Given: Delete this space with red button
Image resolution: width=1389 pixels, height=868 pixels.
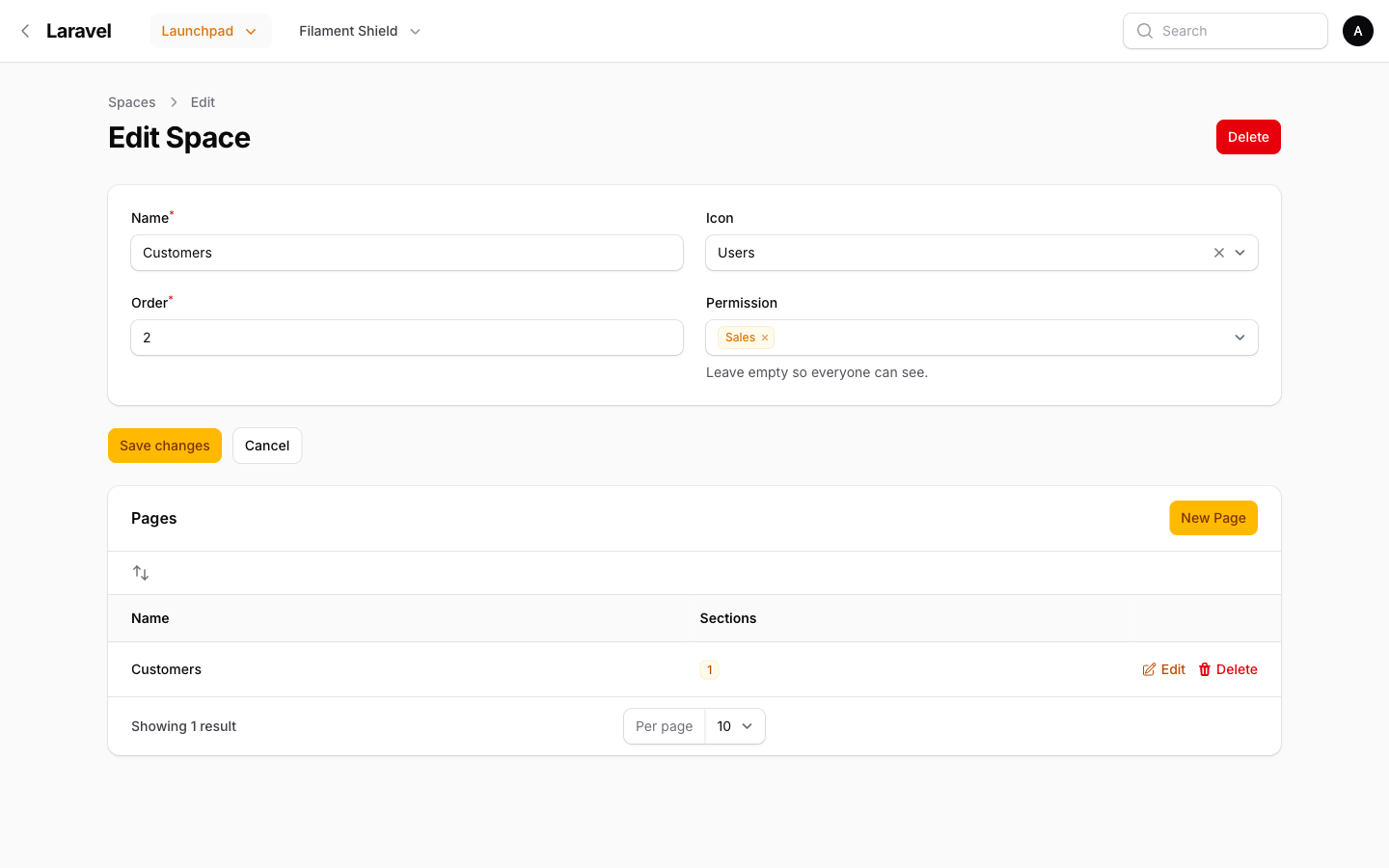Looking at the screenshot, I should [1248, 137].
